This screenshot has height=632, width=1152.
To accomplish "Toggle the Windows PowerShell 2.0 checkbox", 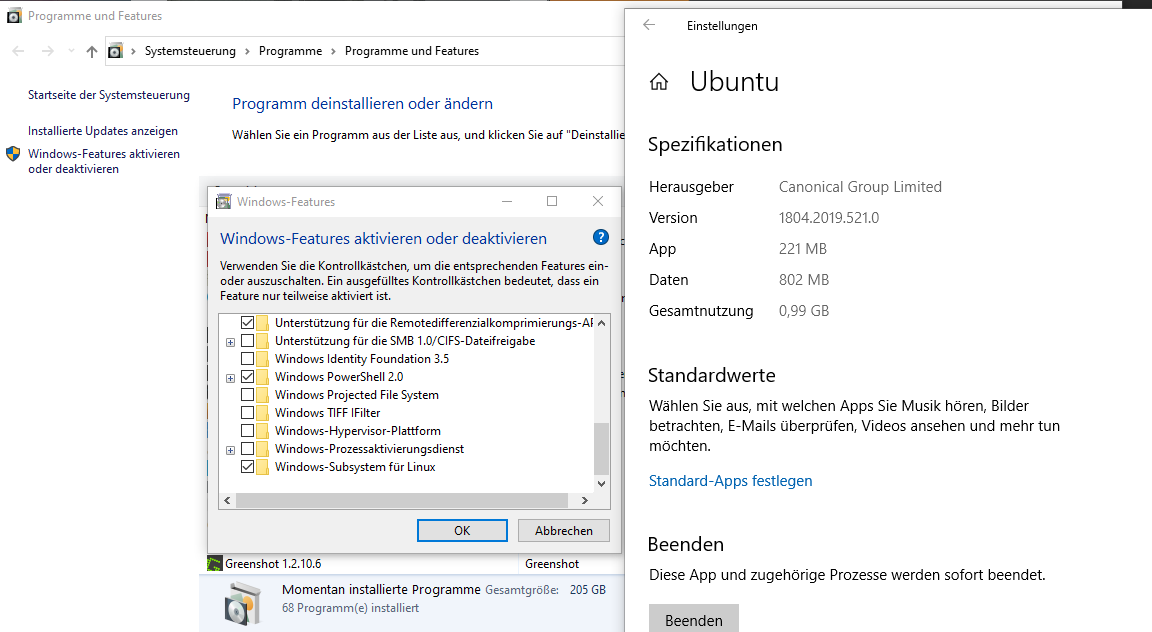I will [248, 377].
